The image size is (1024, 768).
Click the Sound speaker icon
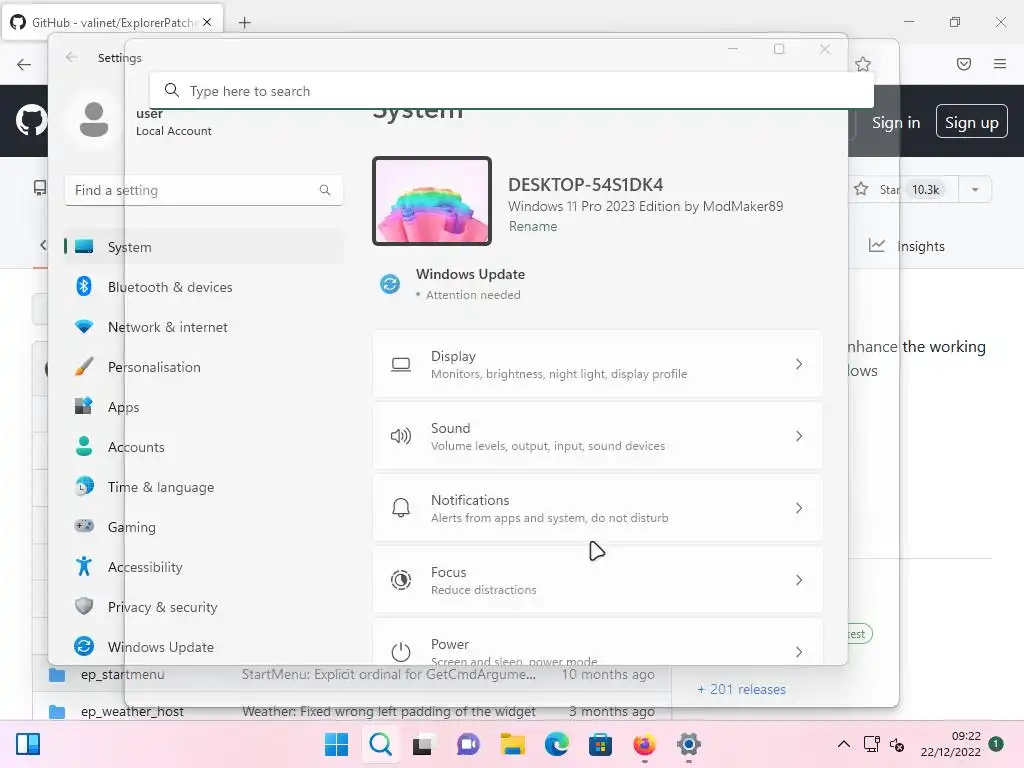[401, 436]
